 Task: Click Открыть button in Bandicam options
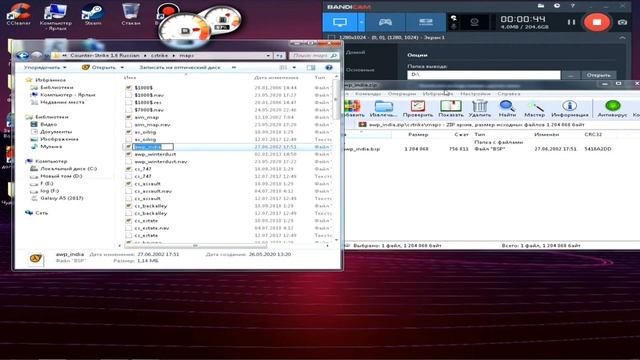598,75
